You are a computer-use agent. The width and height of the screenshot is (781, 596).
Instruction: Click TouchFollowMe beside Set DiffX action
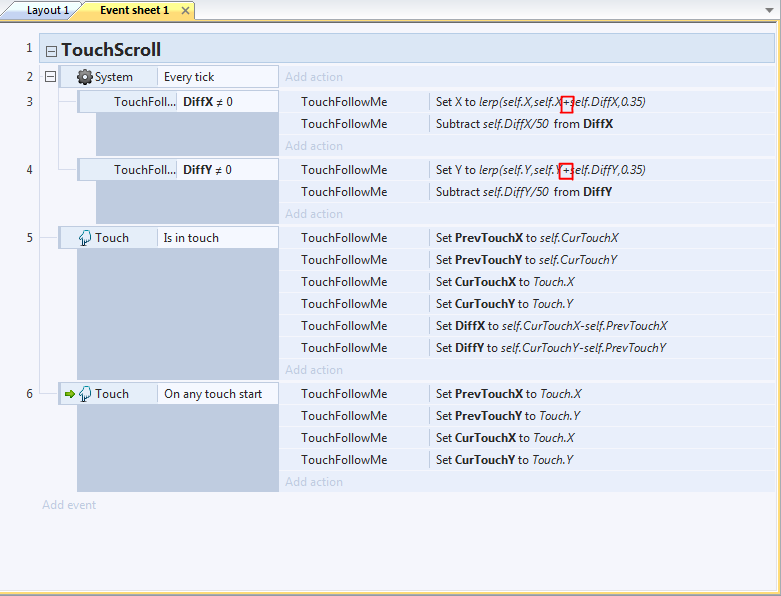344,326
